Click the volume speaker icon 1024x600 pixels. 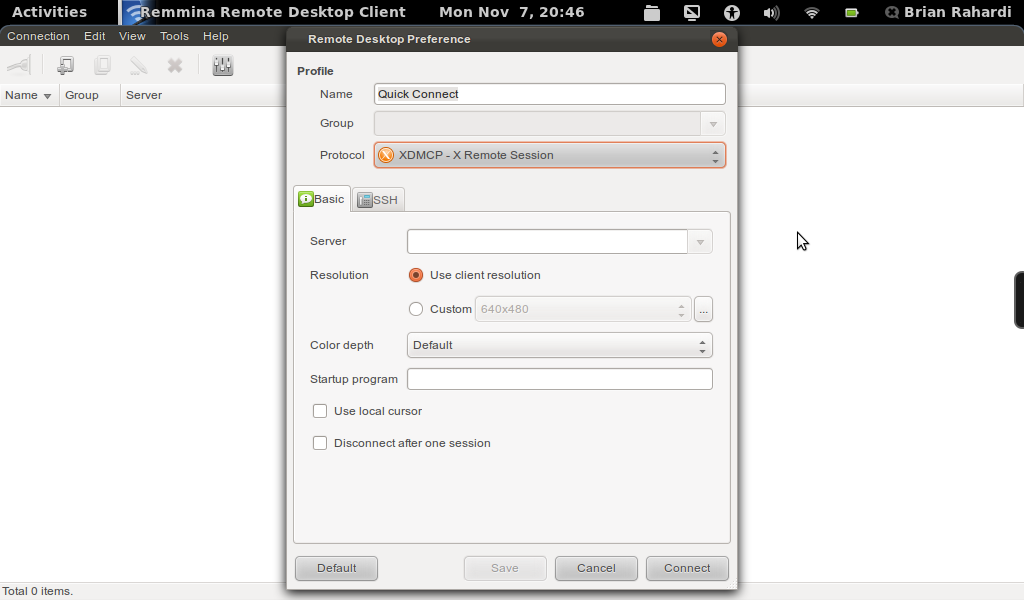(x=771, y=12)
